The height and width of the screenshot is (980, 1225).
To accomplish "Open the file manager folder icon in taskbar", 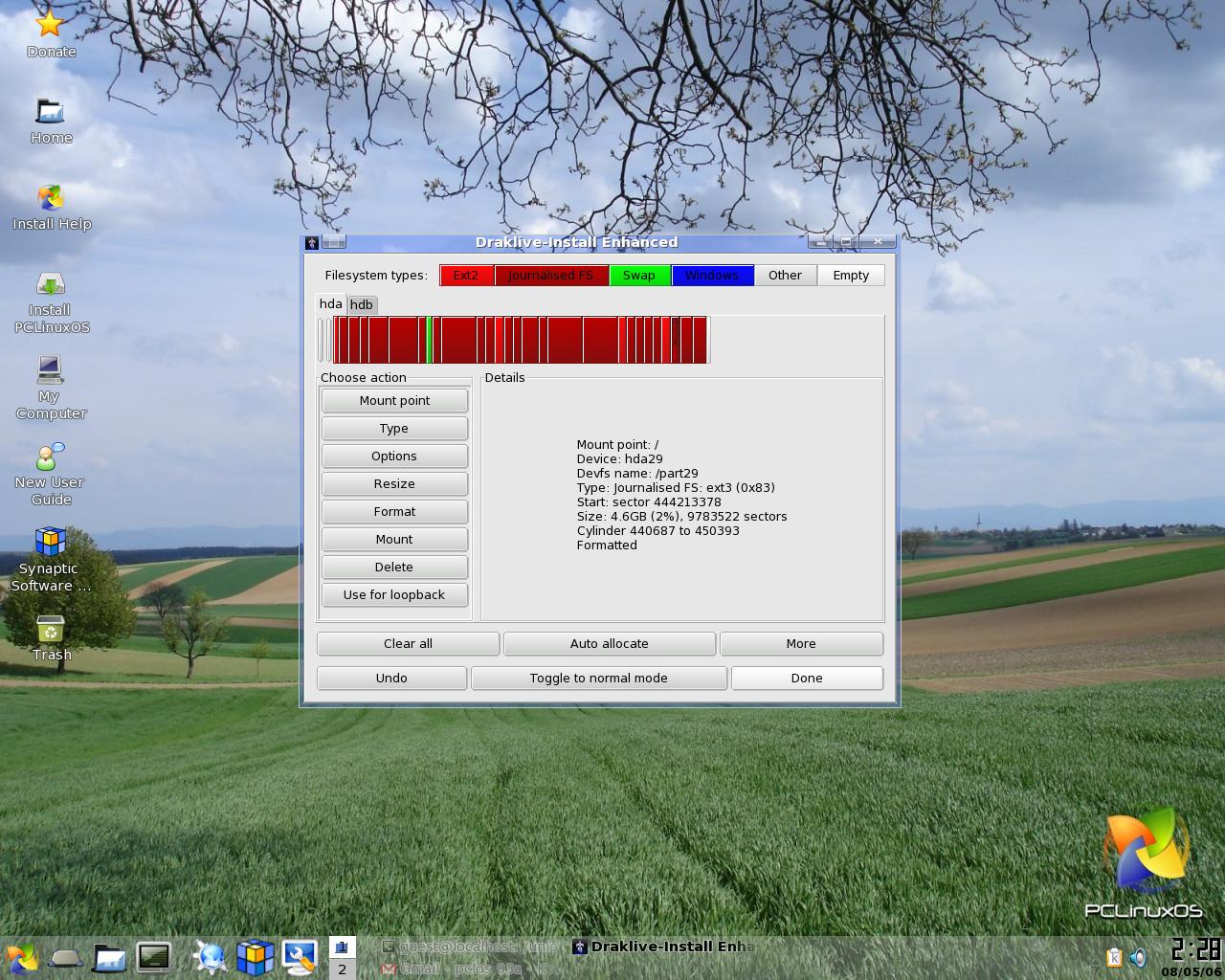I will pyautogui.click(x=109, y=958).
